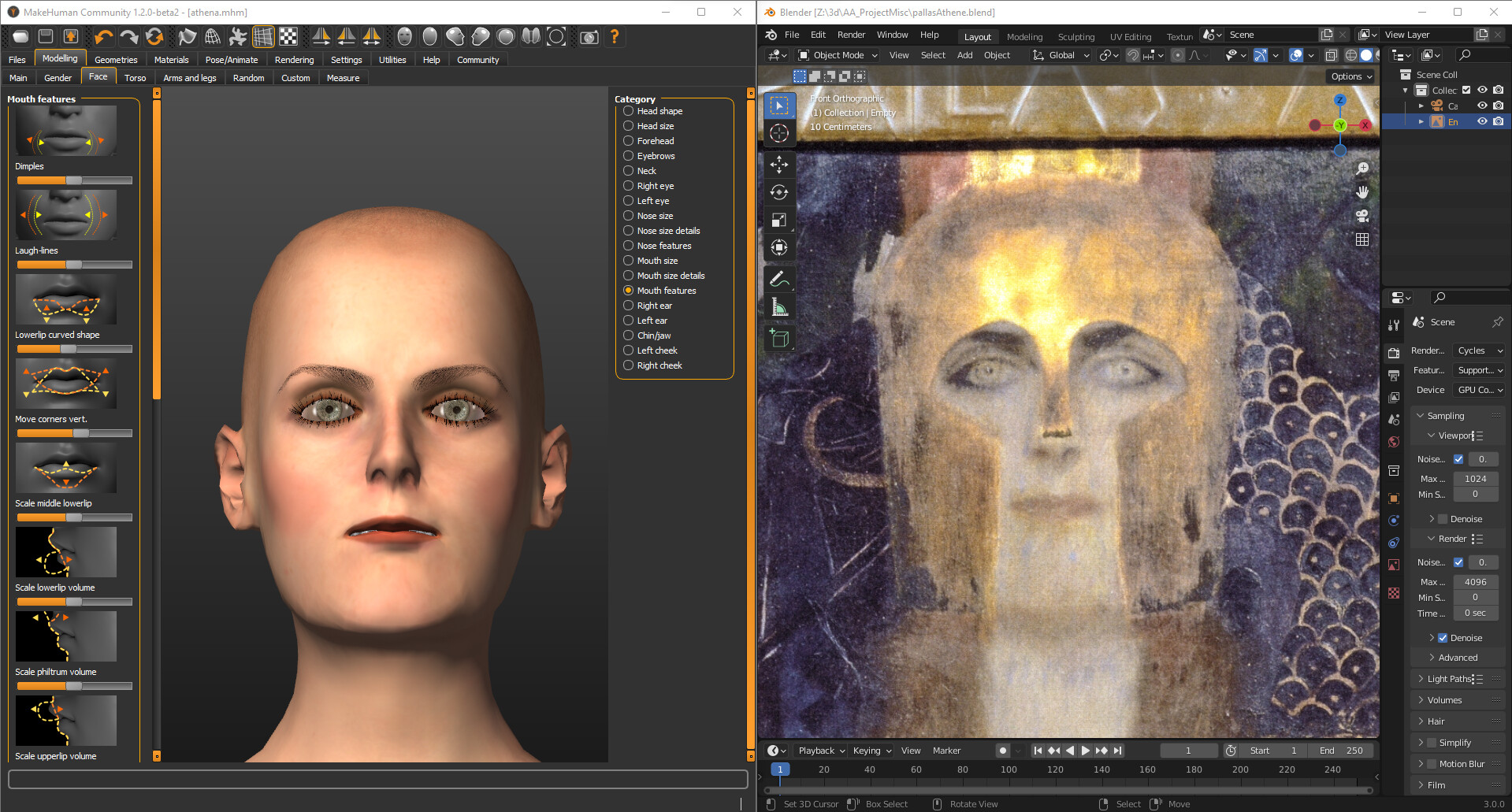The image size is (1512, 812).
Task: Select the Eyebrows category radio
Action: coord(629,156)
